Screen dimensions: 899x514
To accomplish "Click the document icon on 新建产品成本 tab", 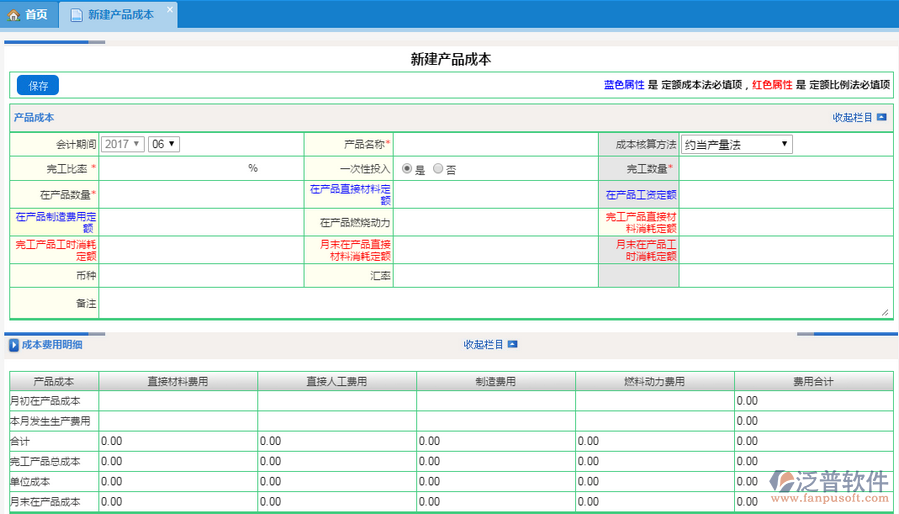I will click(x=76, y=15).
